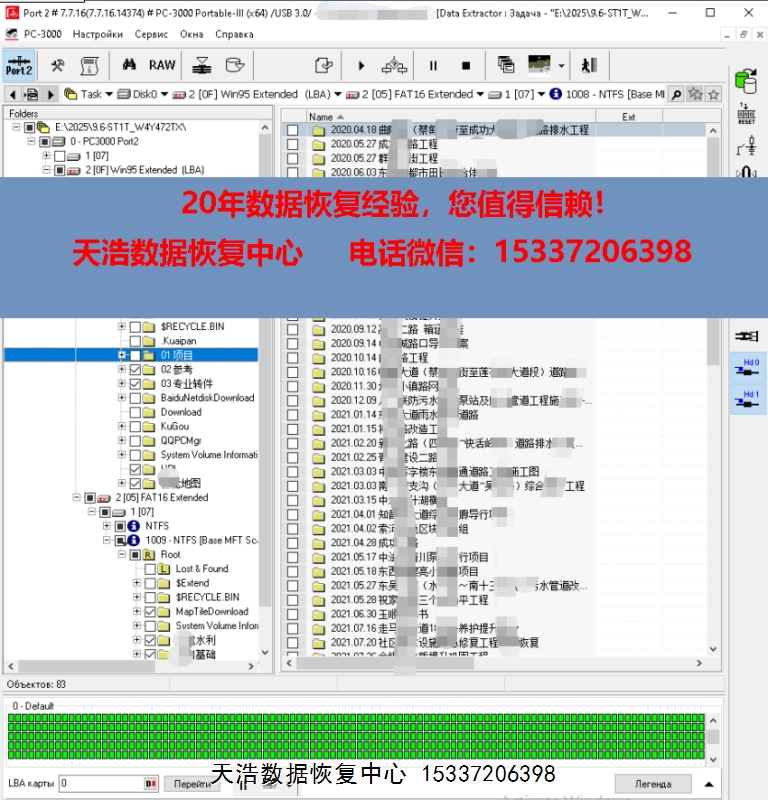Click the wrench and hammer tools icon

[x=58, y=66]
